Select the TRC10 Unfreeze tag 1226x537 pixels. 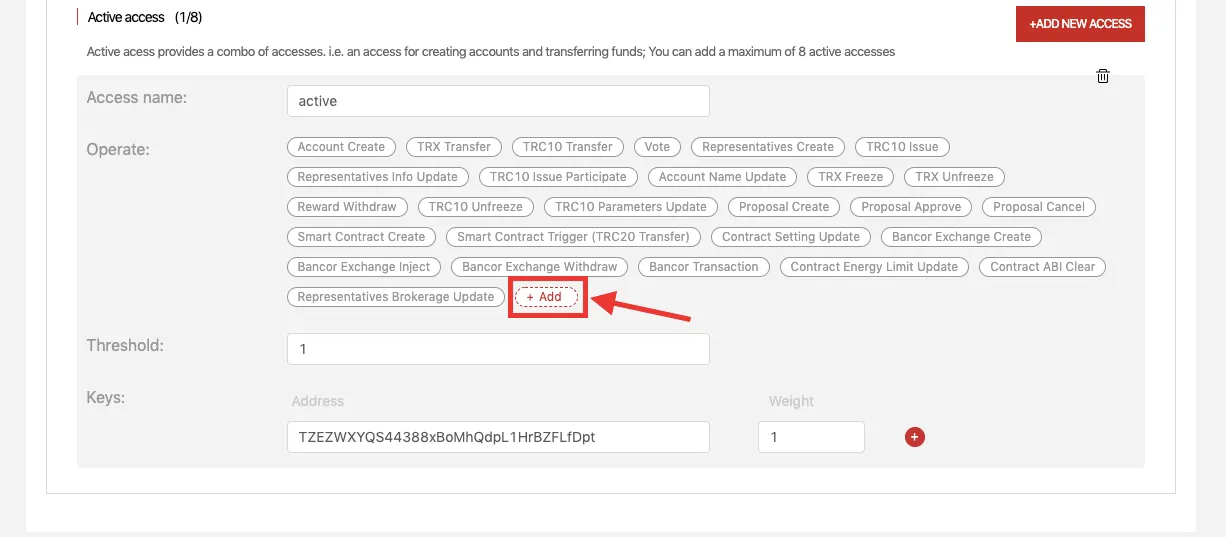tap(476, 207)
